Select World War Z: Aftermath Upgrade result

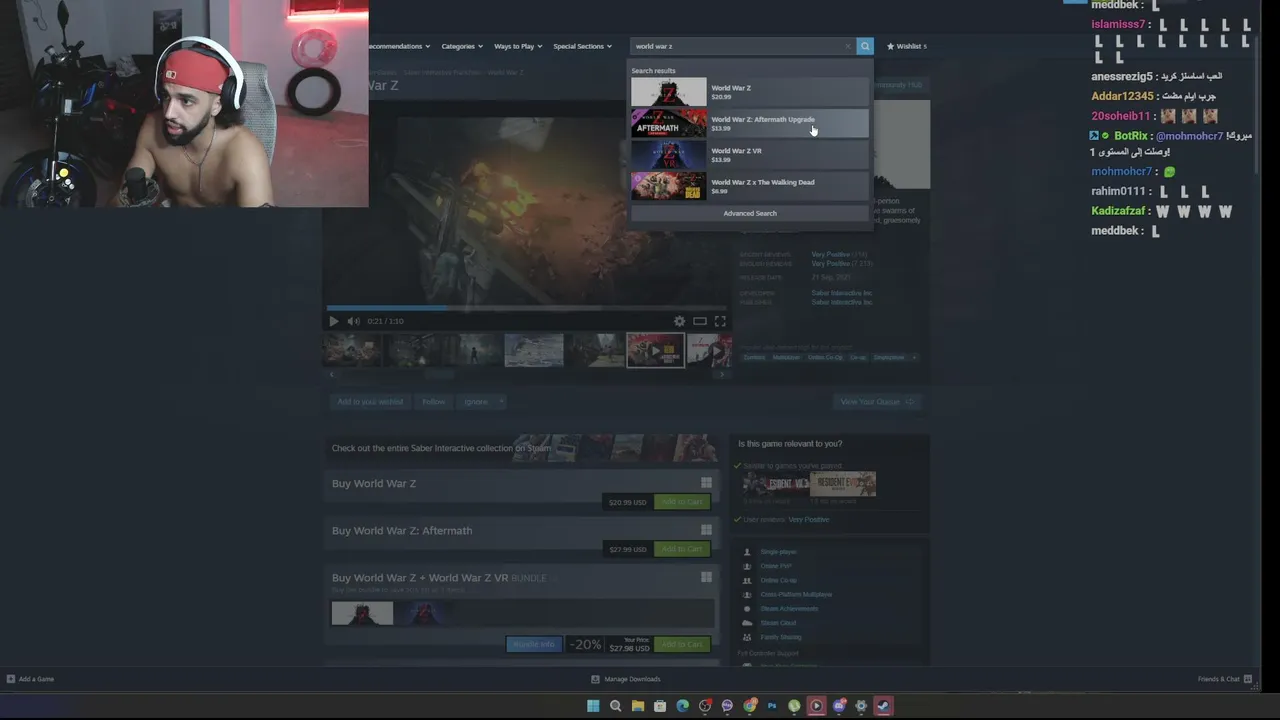(x=749, y=123)
